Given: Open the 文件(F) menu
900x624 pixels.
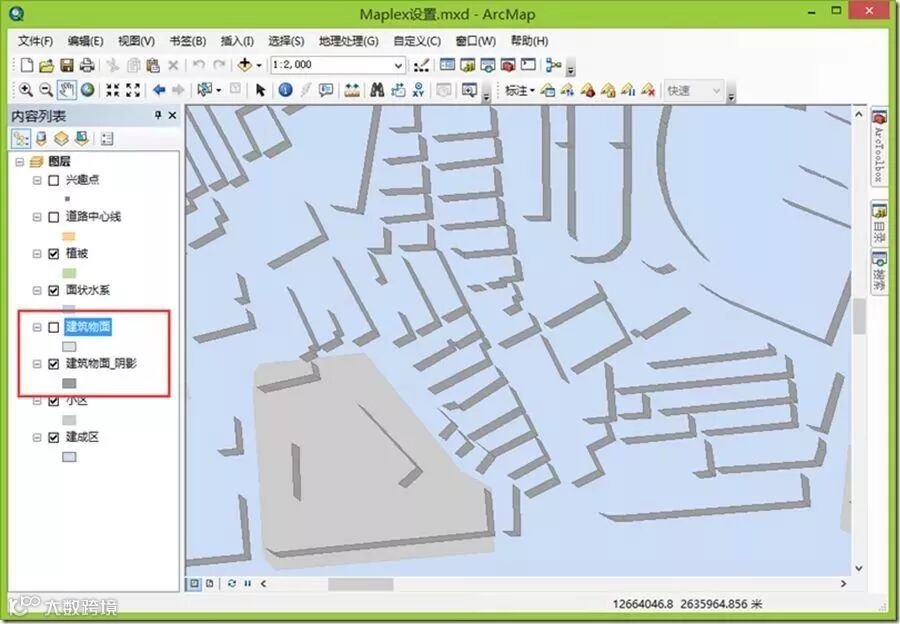Looking at the screenshot, I should (x=35, y=41).
